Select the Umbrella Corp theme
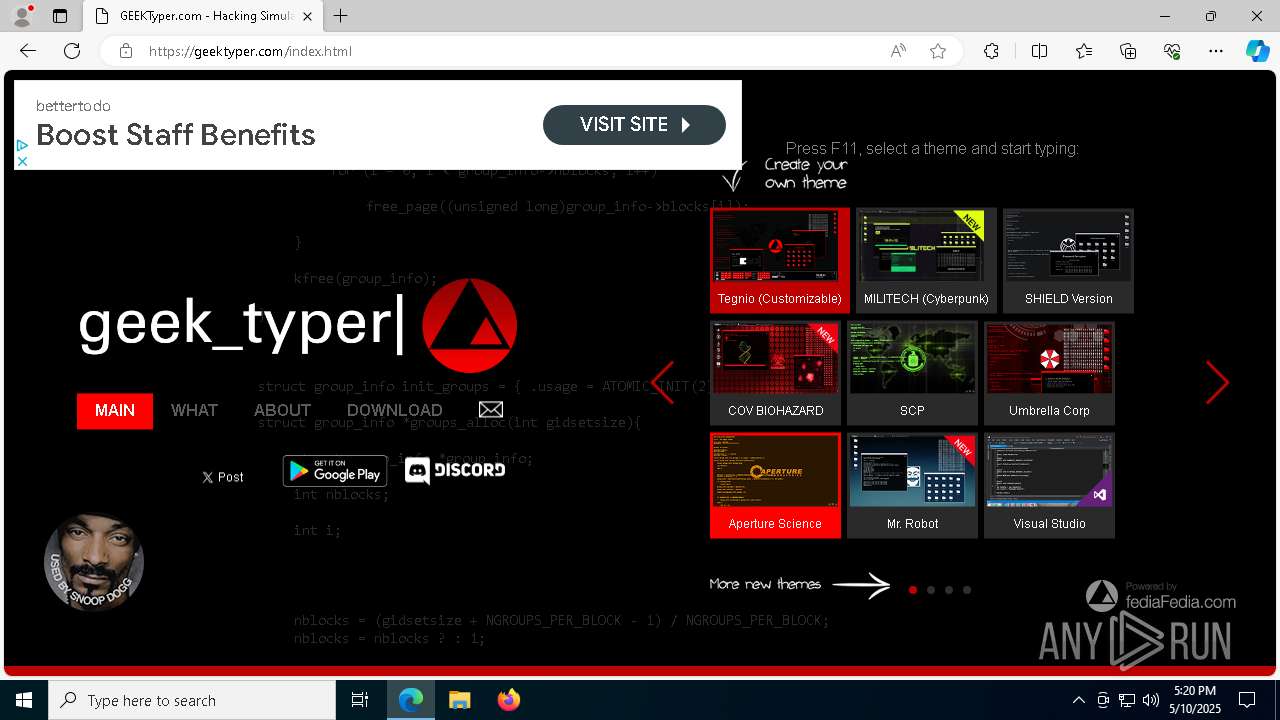 click(1049, 373)
